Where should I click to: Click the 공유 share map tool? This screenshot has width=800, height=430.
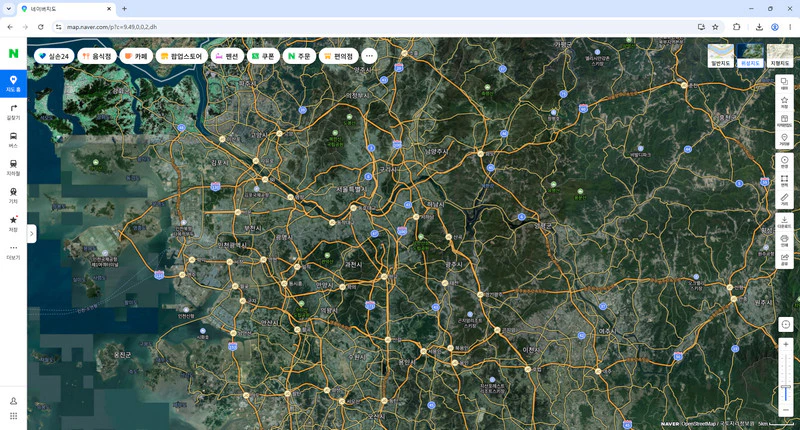click(x=784, y=259)
